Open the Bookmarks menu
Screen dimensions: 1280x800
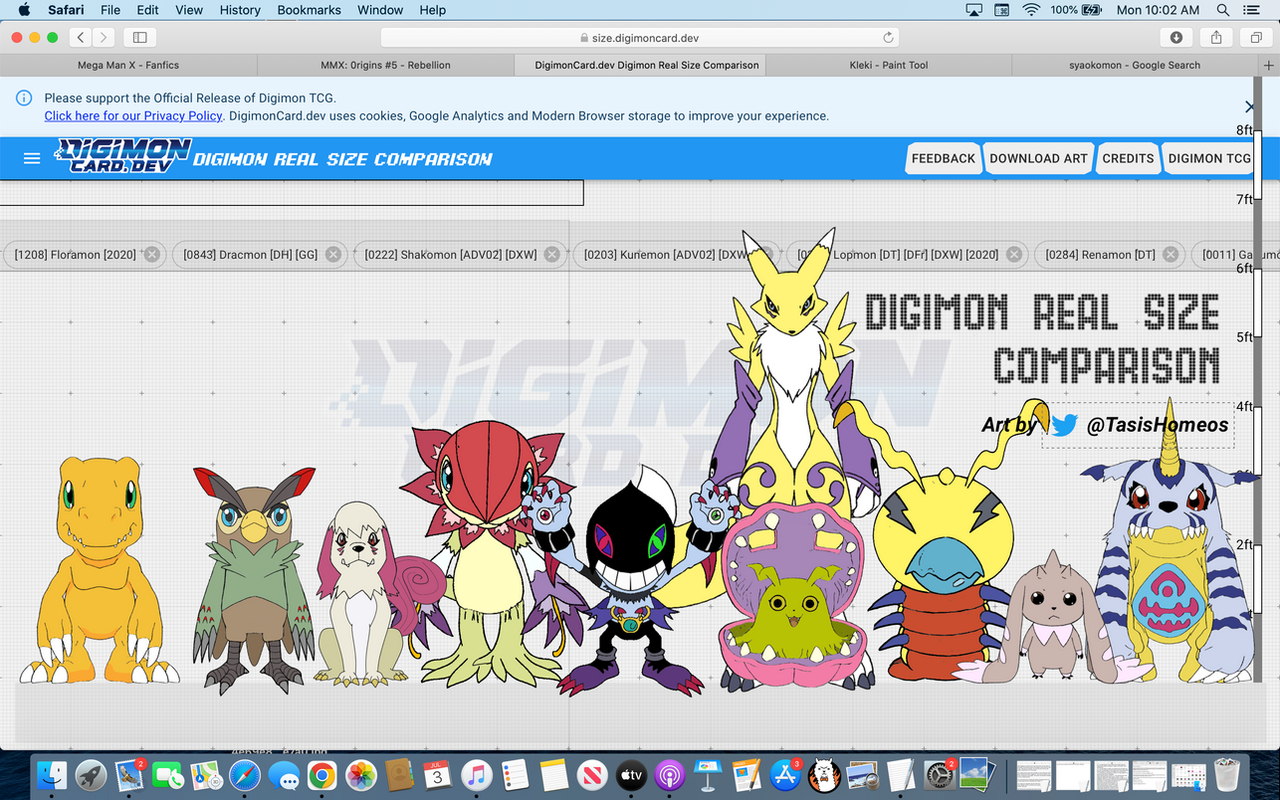click(310, 10)
